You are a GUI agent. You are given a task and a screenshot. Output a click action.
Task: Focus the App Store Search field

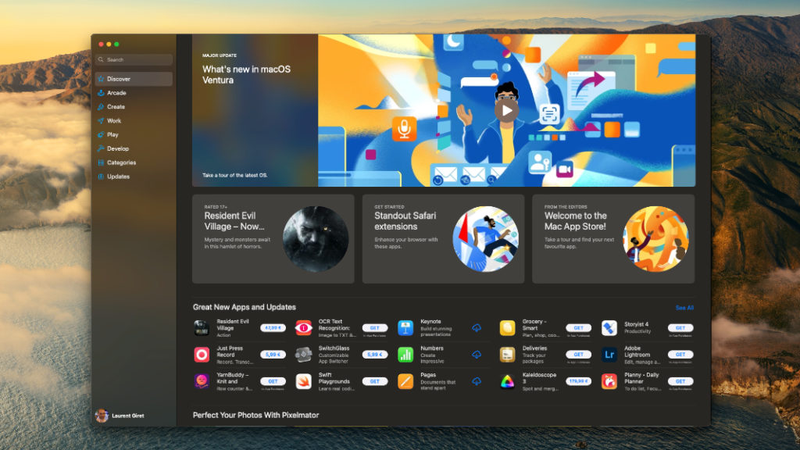tap(134, 60)
